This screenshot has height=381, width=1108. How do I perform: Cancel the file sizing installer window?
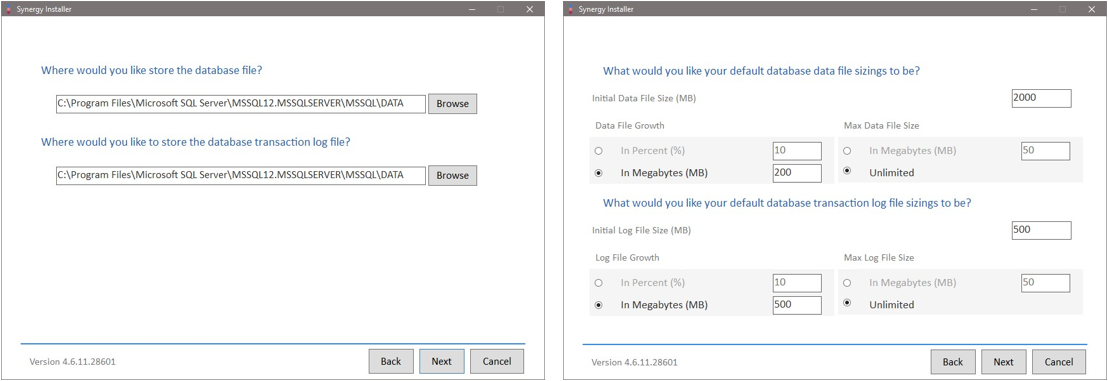click(x=1059, y=362)
